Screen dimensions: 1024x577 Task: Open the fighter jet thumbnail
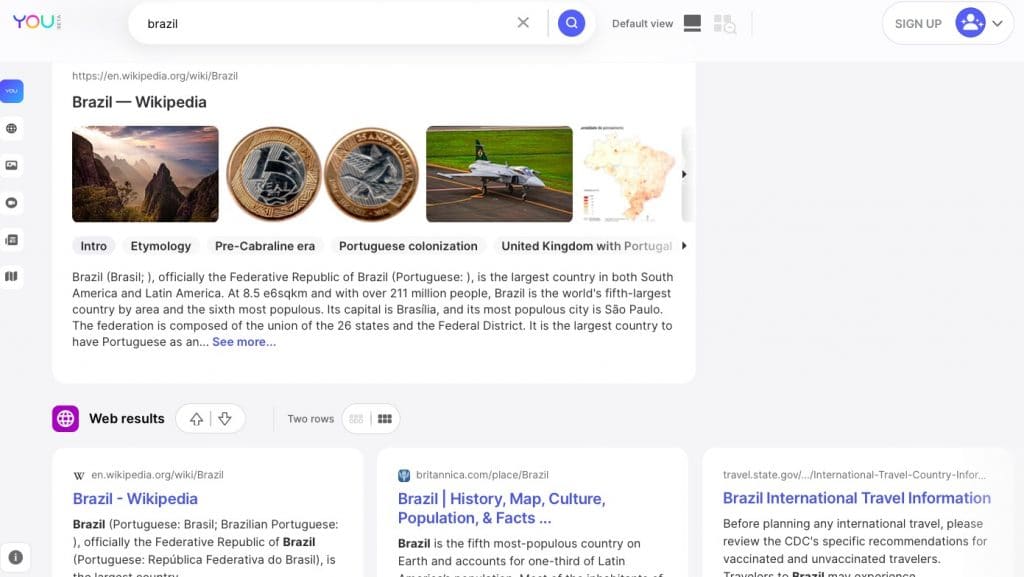point(500,174)
